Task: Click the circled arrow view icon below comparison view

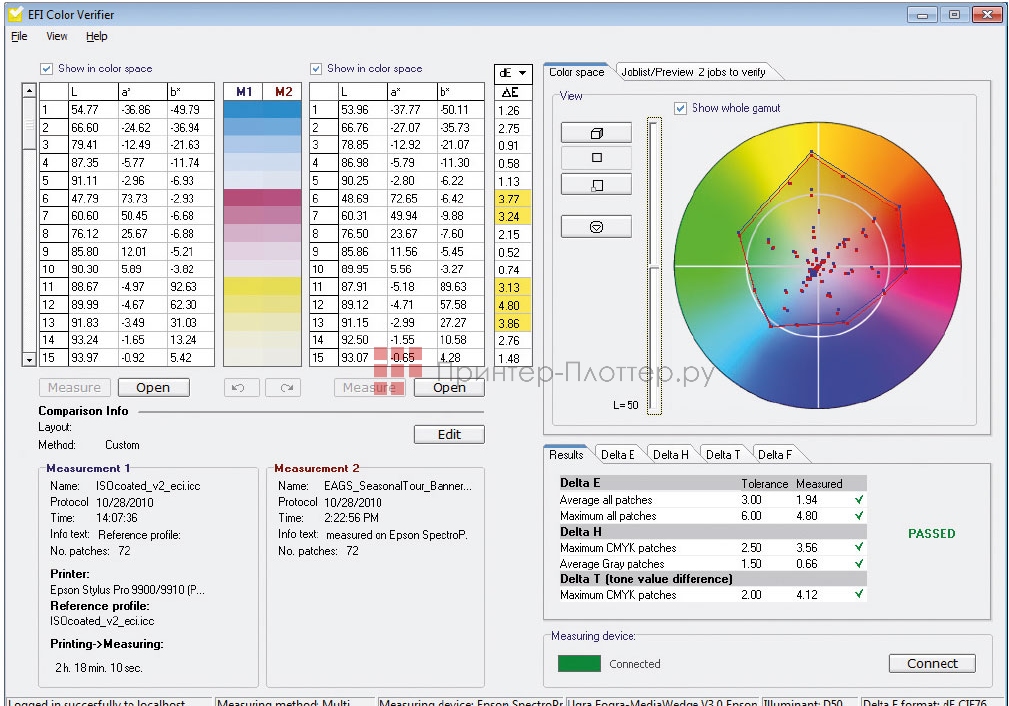Action: pos(596,227)
